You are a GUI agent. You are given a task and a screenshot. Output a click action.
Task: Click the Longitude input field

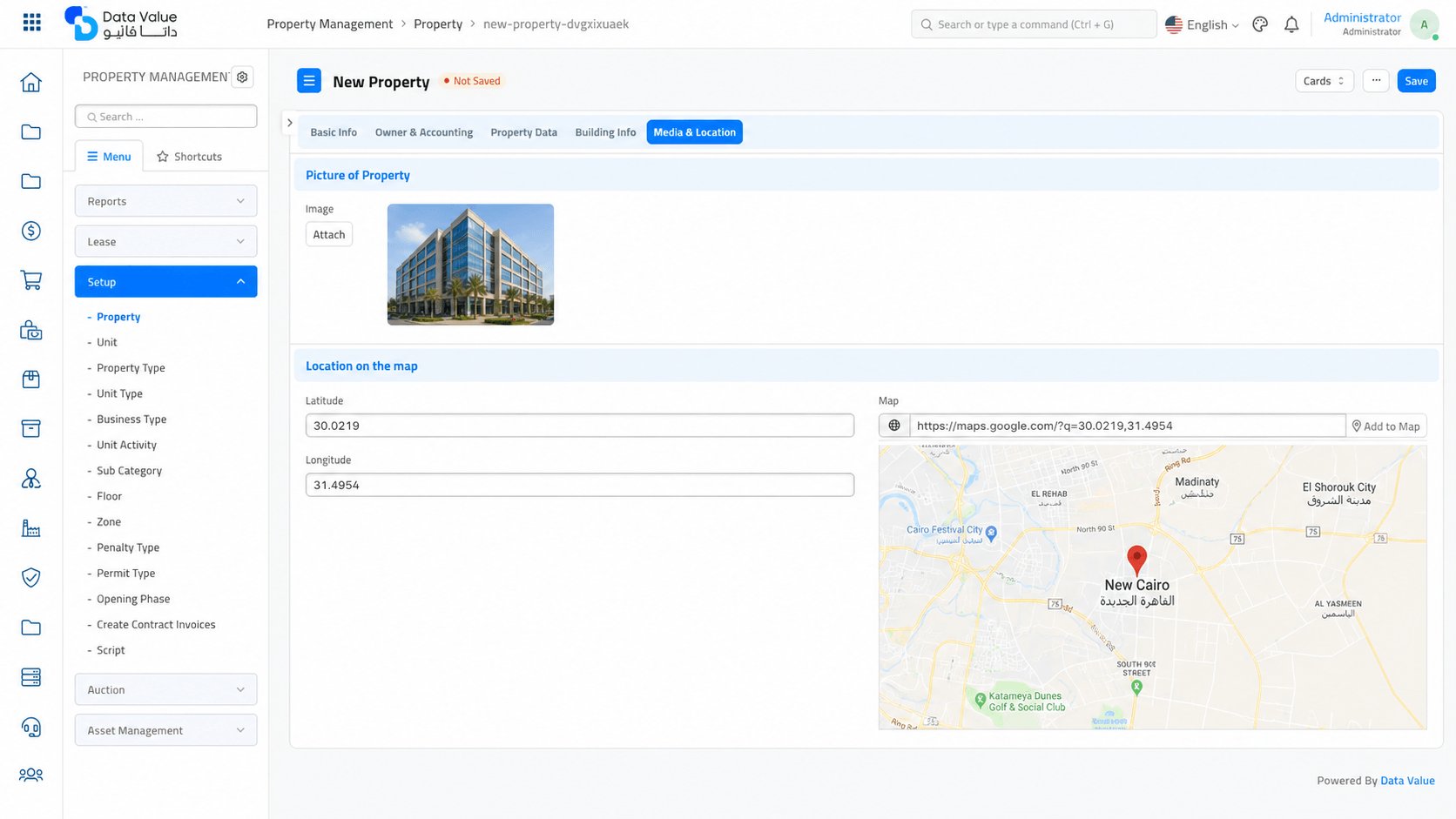tap(579, 485)
